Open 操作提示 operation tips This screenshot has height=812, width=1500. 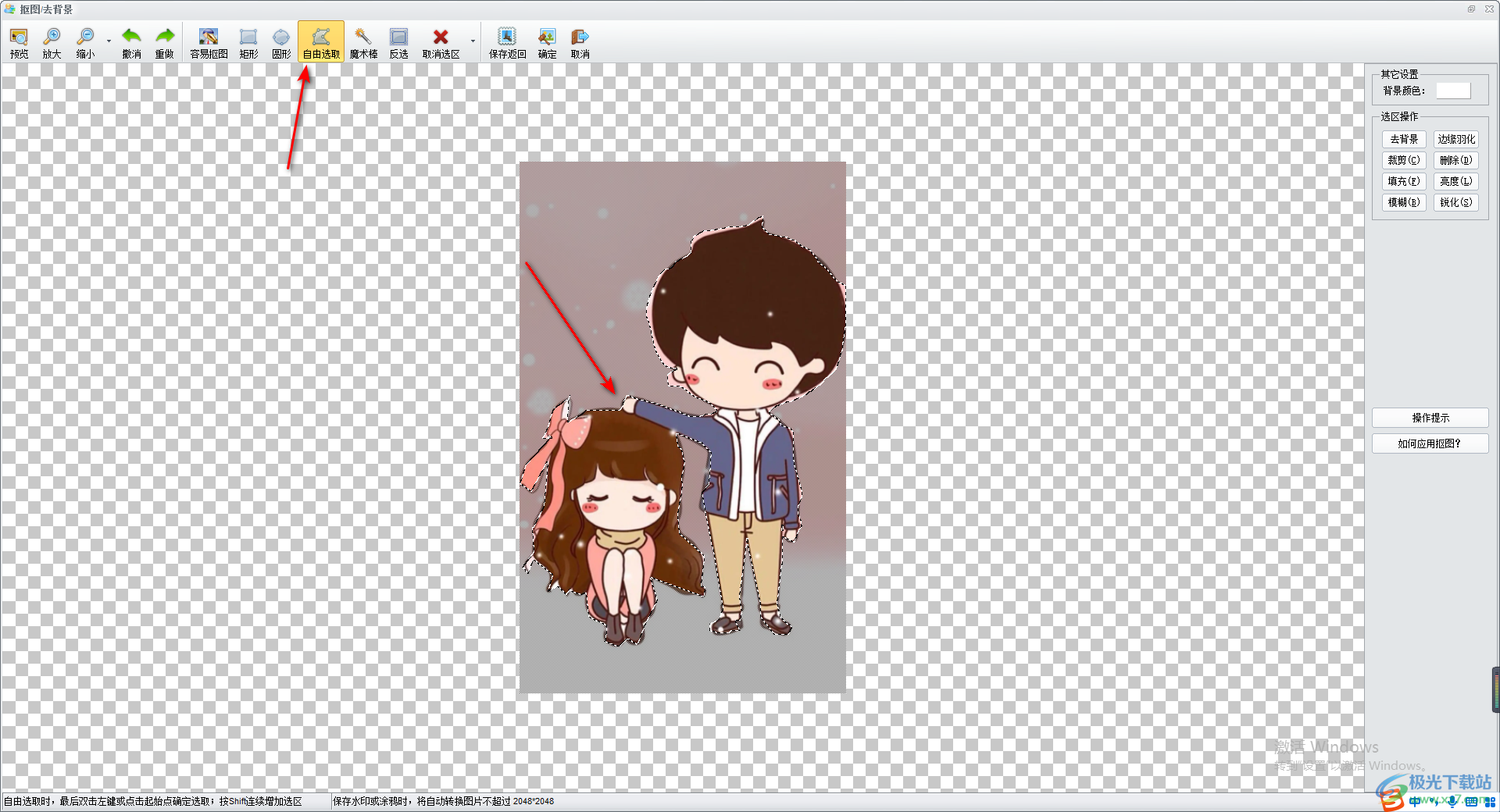[1430, 418]
